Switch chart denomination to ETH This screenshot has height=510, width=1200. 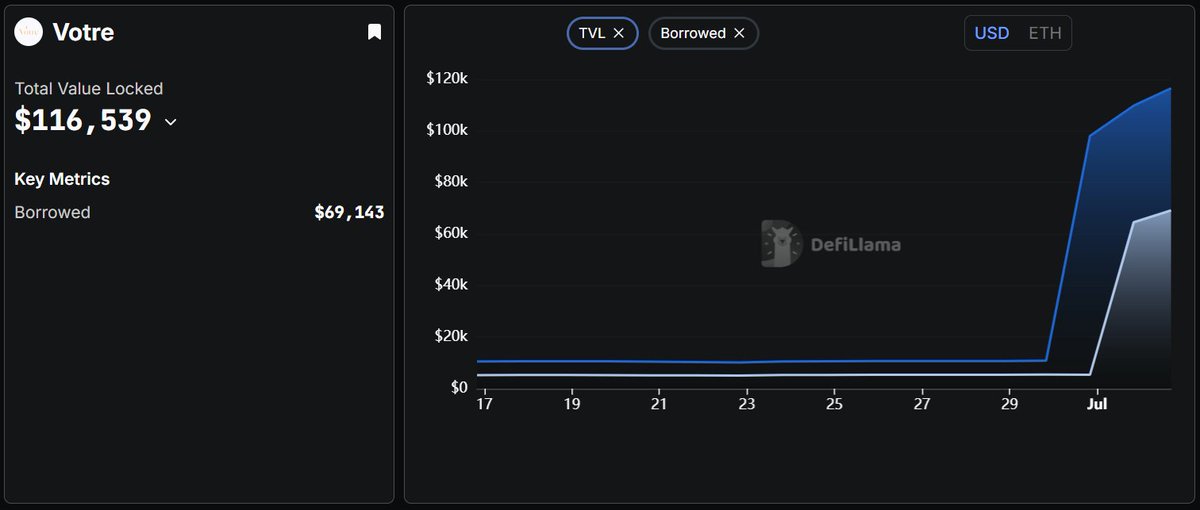coord(1045,33)
